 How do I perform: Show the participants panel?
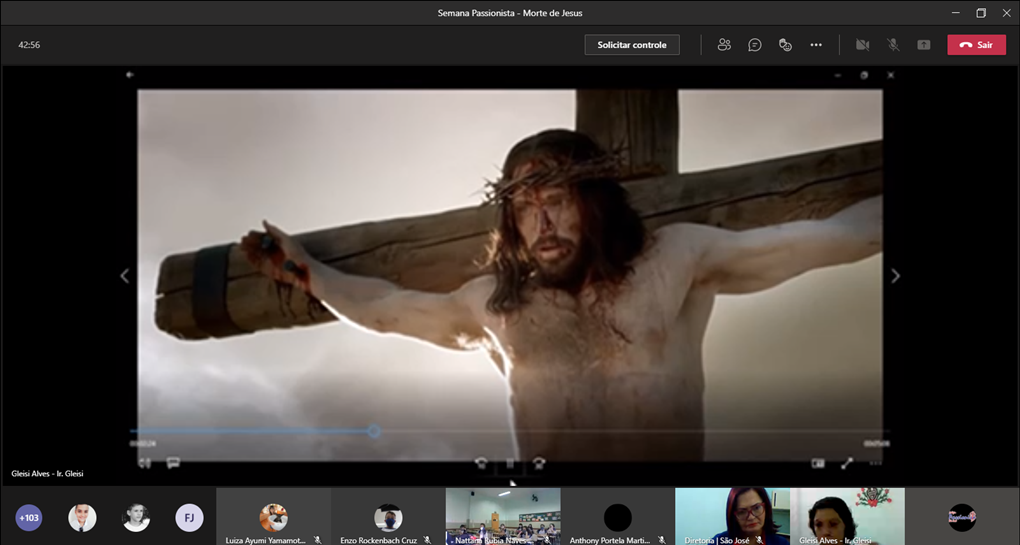click(724, 45)
